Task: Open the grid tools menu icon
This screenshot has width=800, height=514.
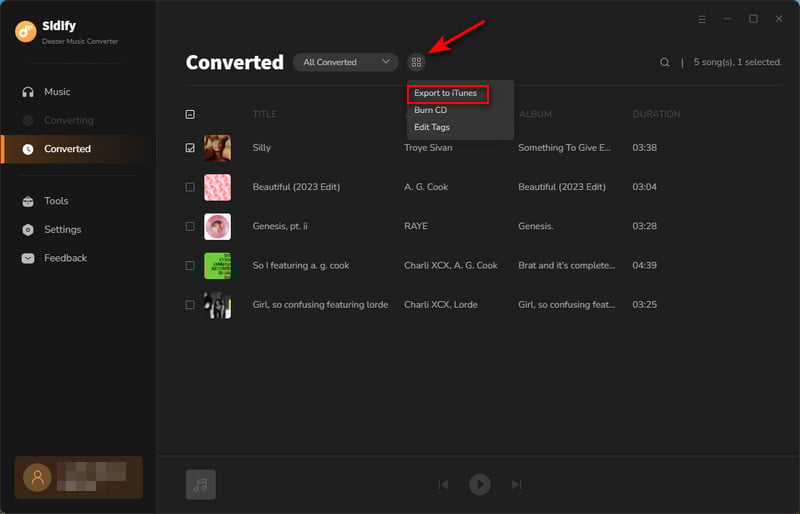Action: point(416,62)
